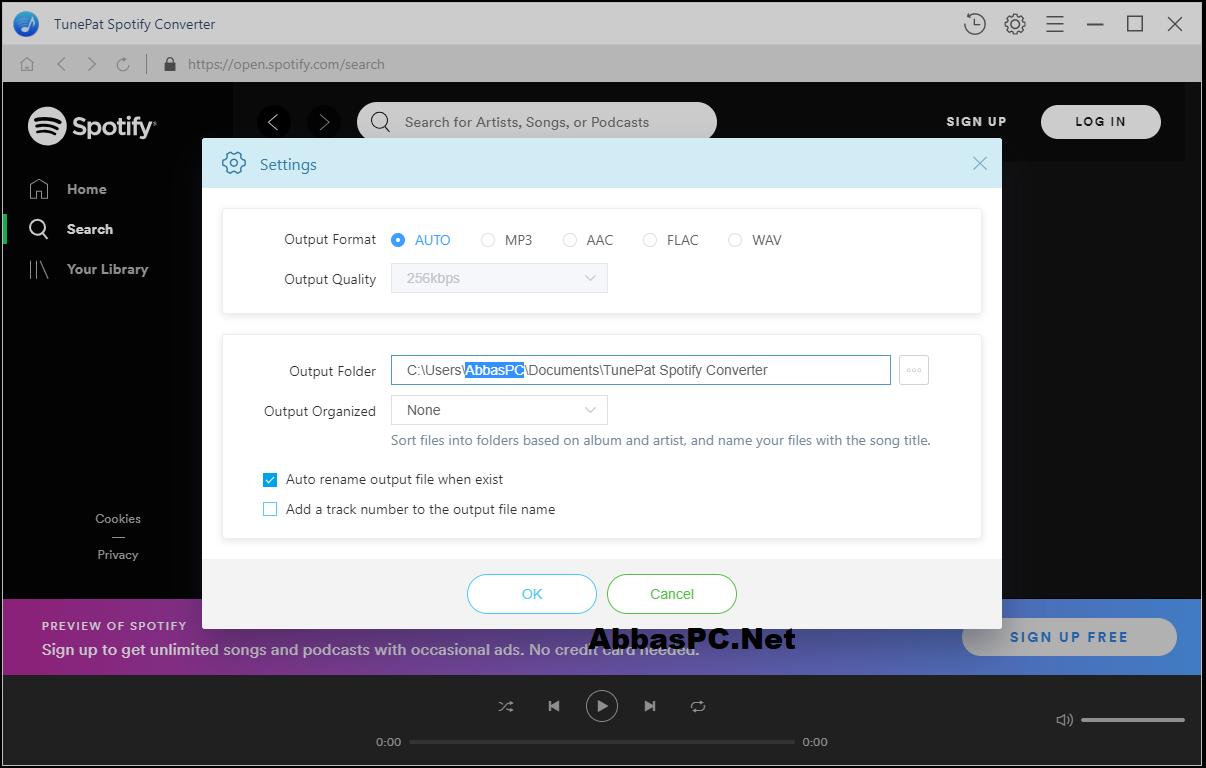This screenshot has width=1206, height=768.
Task: Open TunePat settings gear in title bar
Action: (1015, 24)
